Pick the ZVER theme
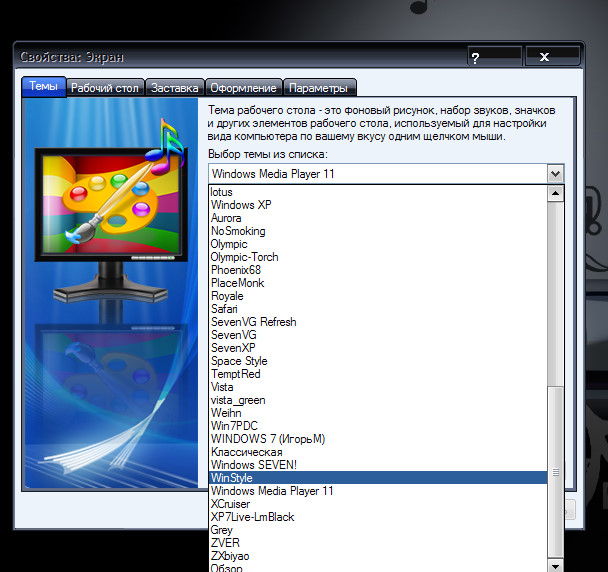 click(378, 543)
